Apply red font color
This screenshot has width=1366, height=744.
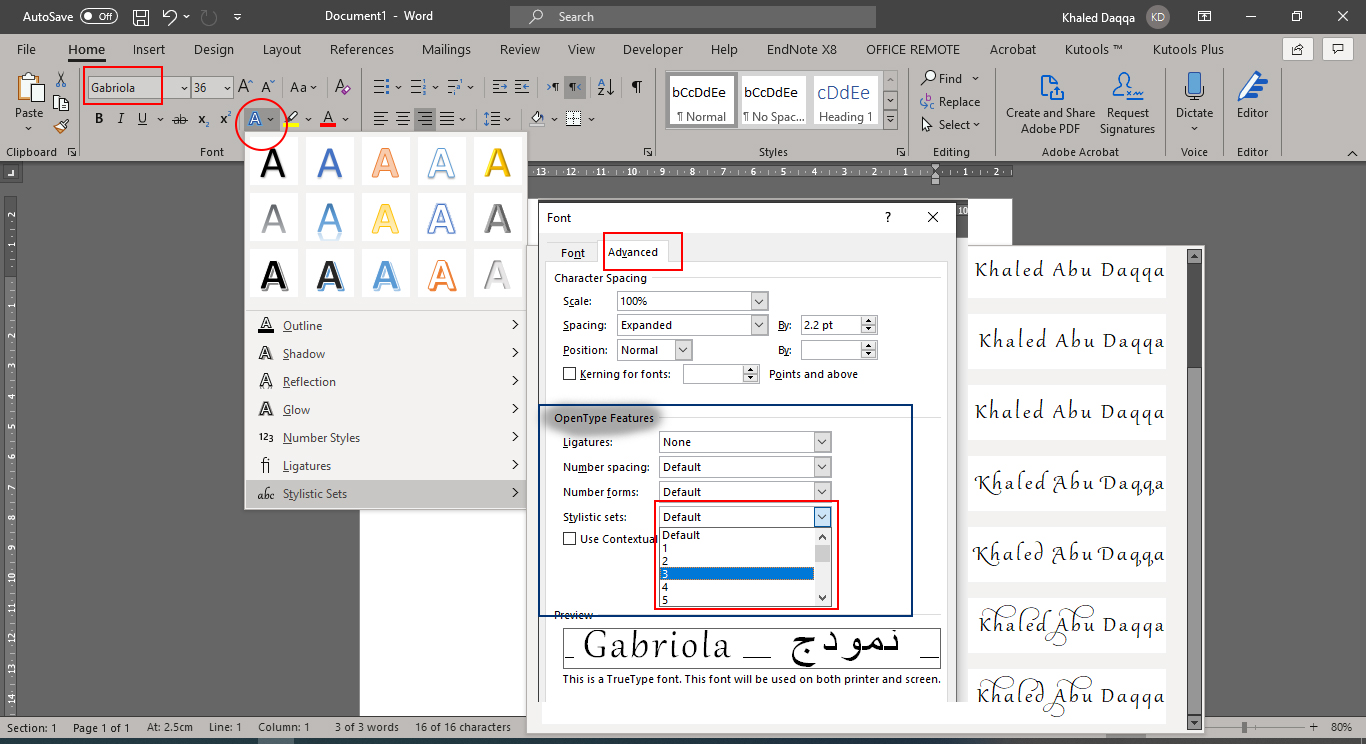pyautogui.click(x=328, y=119)
